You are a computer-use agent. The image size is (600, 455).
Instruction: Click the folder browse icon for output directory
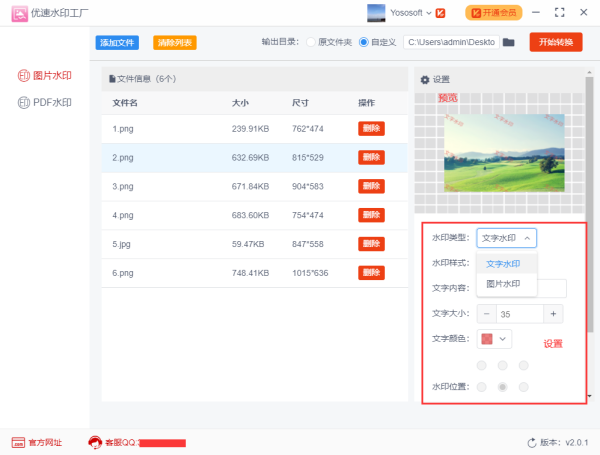coord(508,42)
